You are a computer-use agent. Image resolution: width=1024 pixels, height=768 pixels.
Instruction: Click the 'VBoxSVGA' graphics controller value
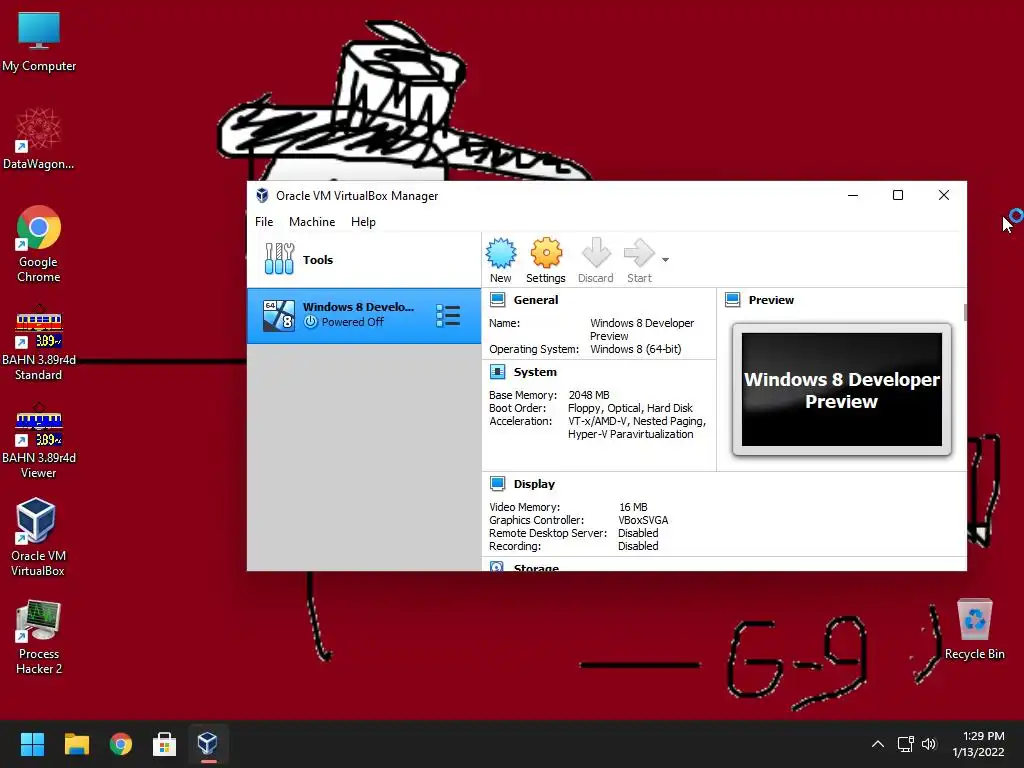pyautogui.click(x=643, y=520)
